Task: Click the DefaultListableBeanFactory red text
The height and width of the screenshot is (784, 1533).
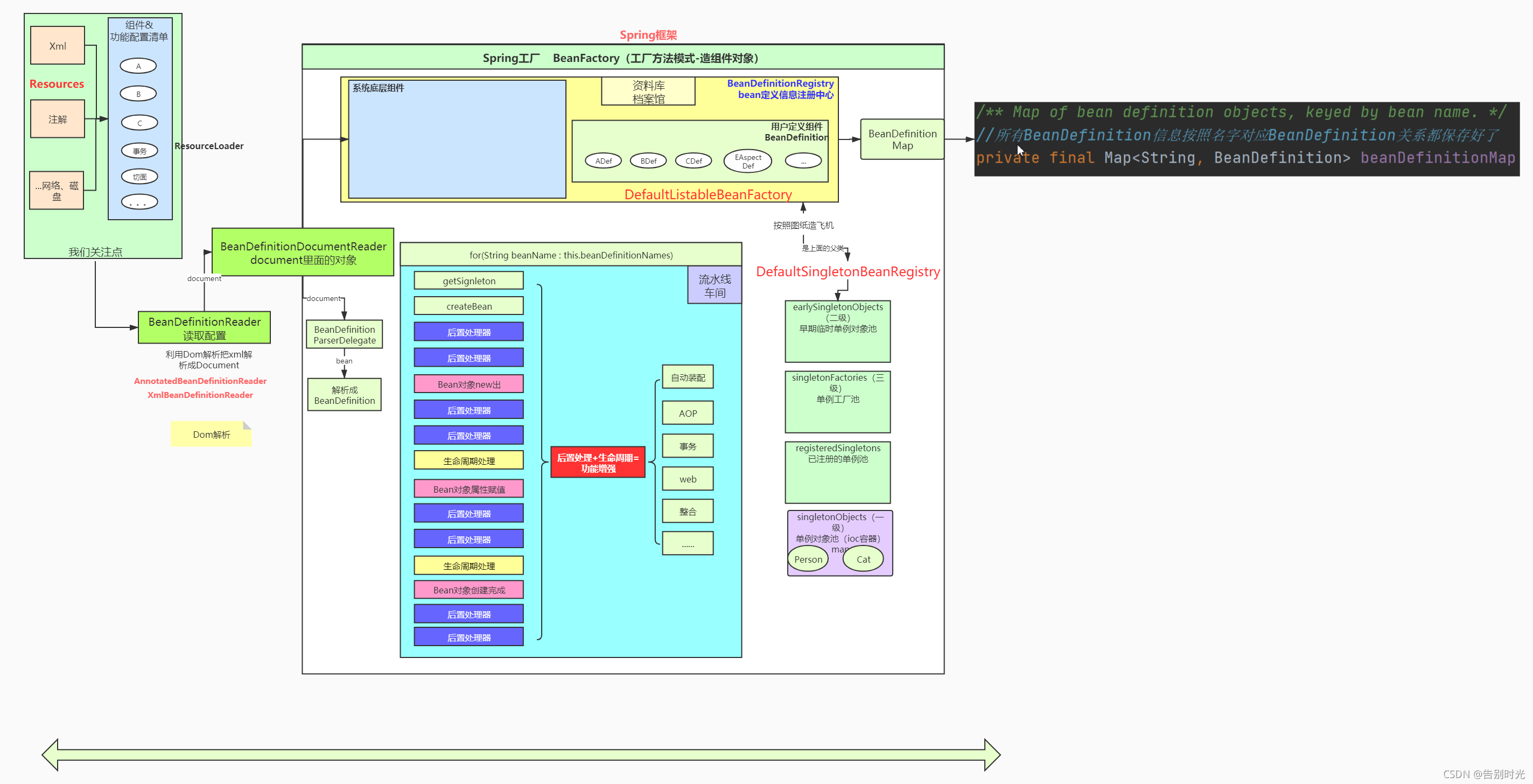Action: [x=708, y=195]
